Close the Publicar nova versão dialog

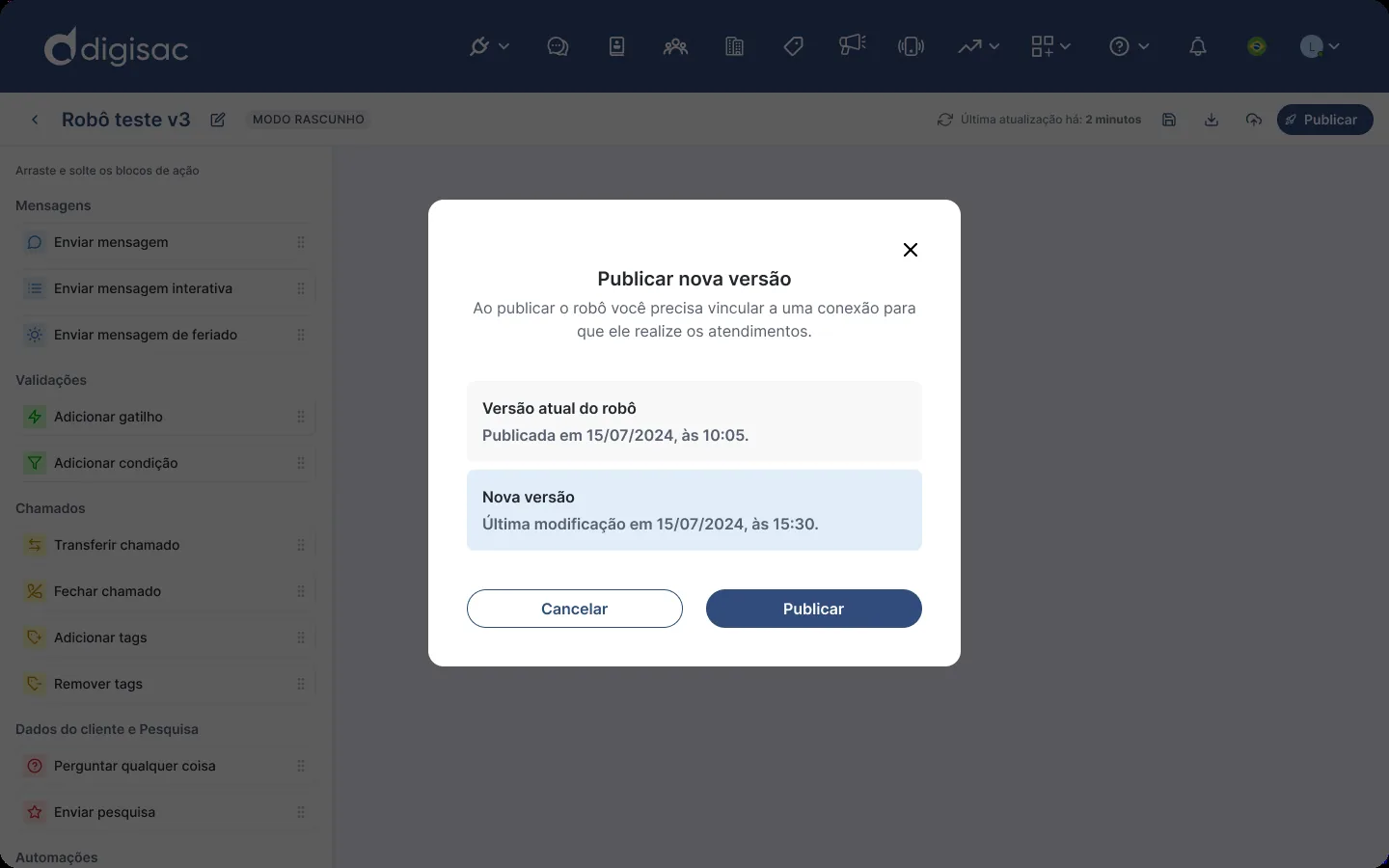(x=911, y=250)
